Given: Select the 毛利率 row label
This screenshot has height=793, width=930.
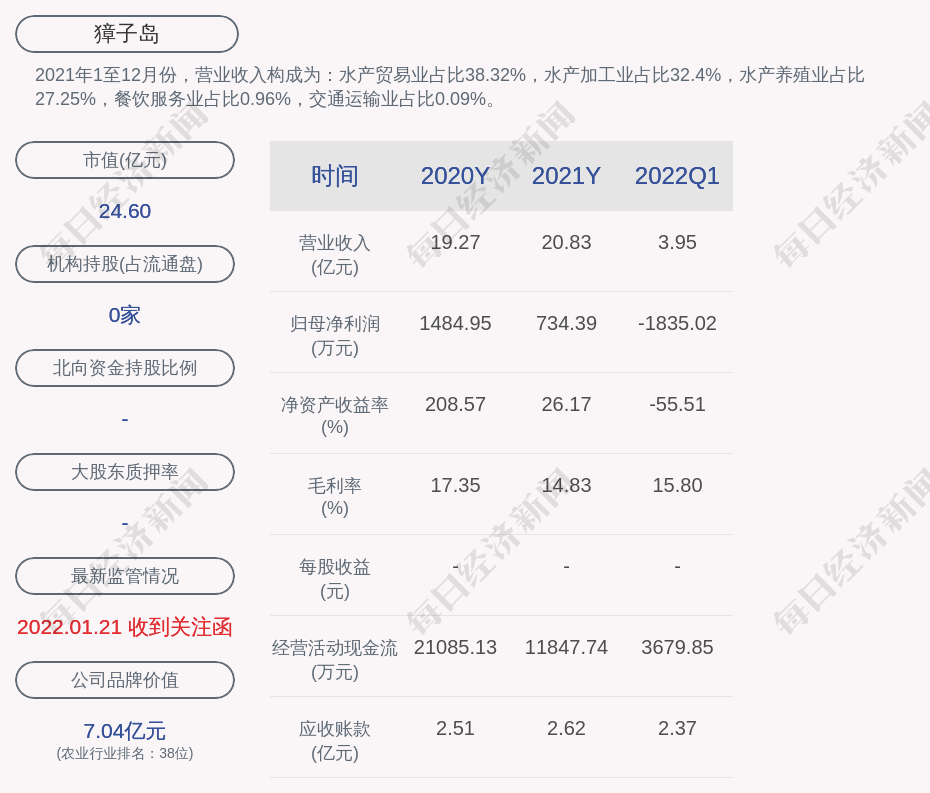Looking at the screenshot, I should click(334, 496).
